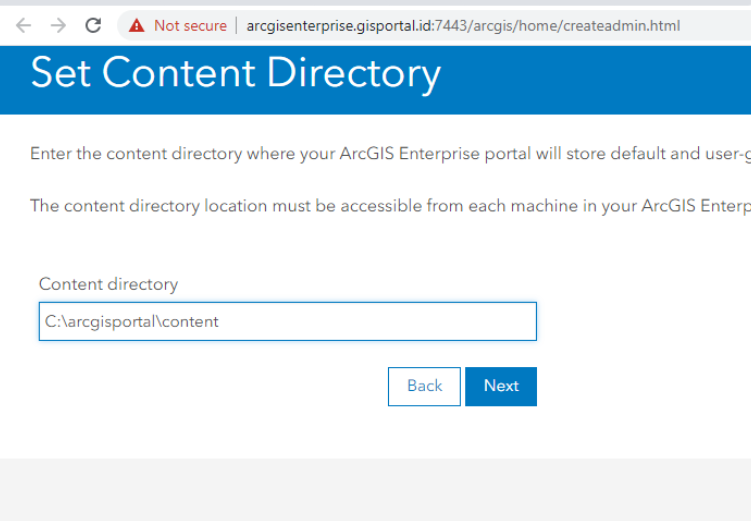Reload the page with the refresh icon
Screen dimensions: 751x521
93,25
